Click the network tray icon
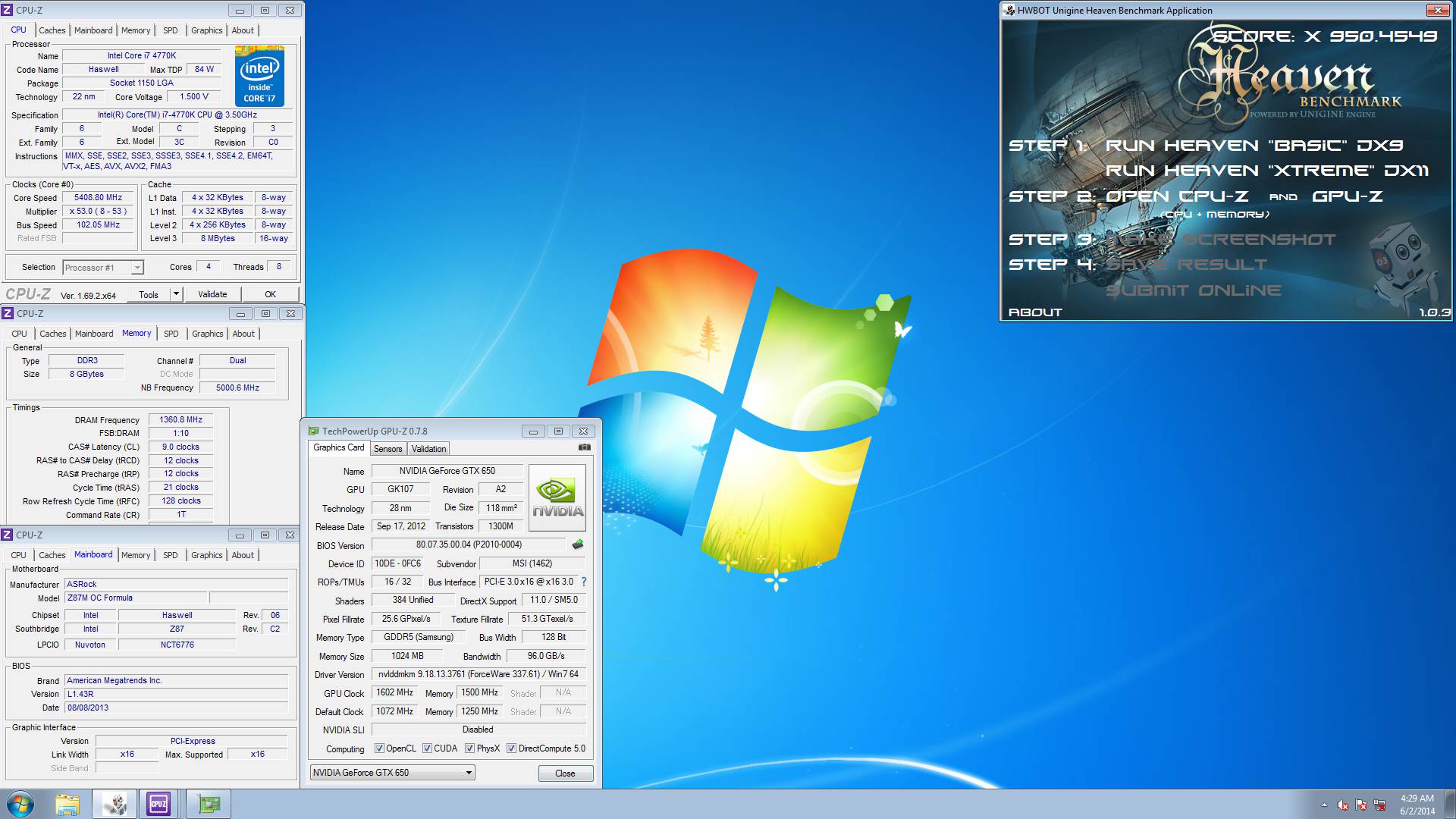The width and height of the screenshot is (1456, 819). pyautogui.click(x=1379, y=805)
